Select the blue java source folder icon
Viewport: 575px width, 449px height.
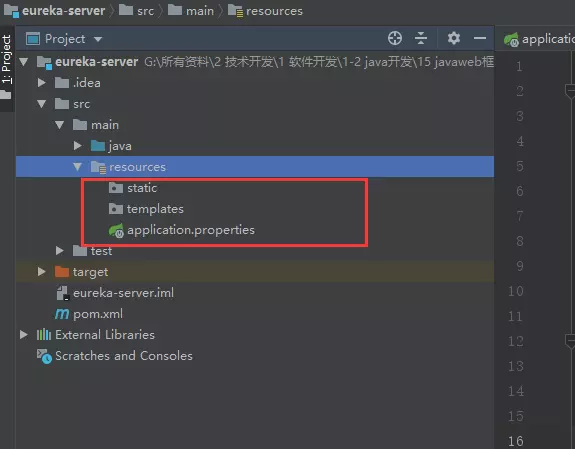click(x=98, y=146)
